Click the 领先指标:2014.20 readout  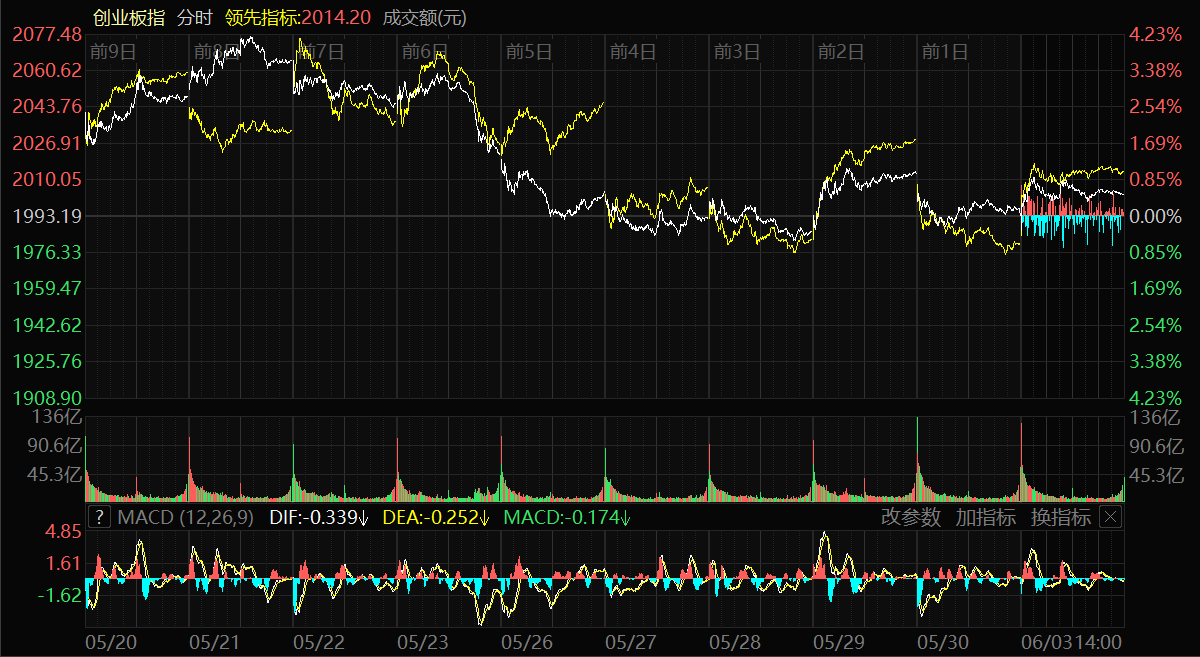click(x=298, y=18)
